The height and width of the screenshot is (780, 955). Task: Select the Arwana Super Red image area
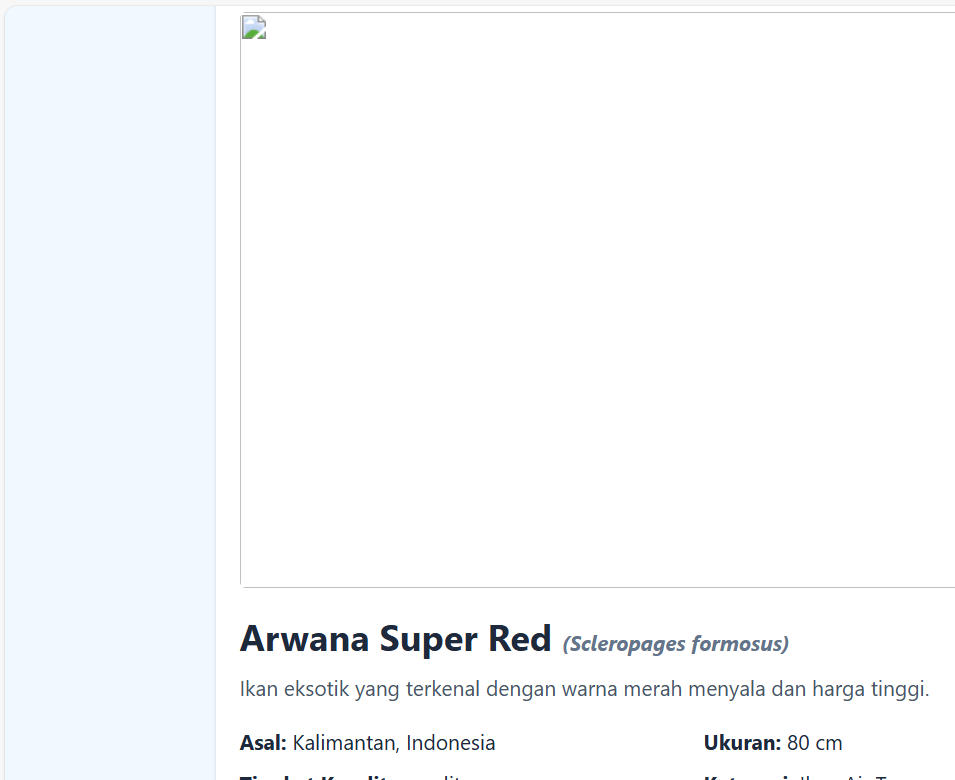point(600,300)
